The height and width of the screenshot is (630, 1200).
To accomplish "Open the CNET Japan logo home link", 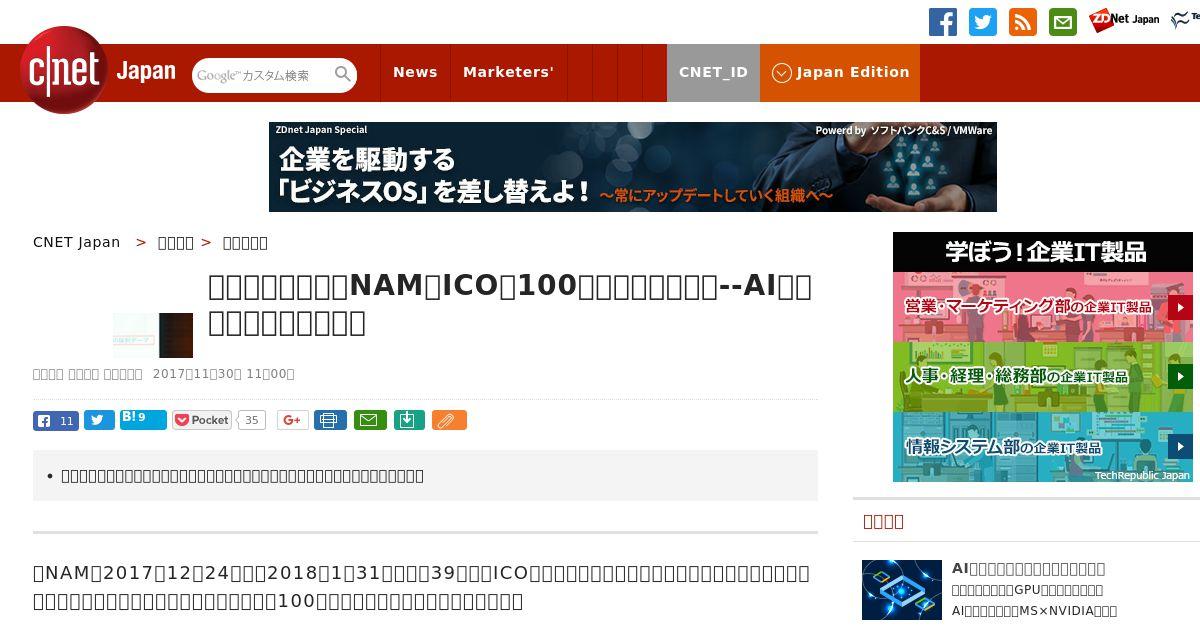I will [x=98, y=71].
